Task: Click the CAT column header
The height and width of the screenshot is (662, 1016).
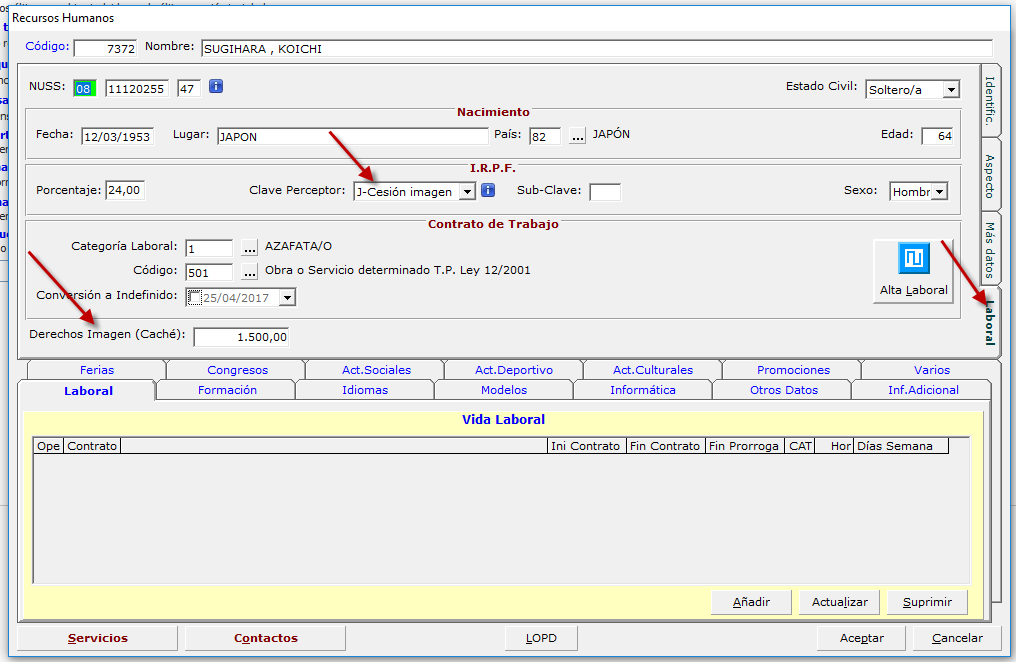Action: [x=800, y=446]
